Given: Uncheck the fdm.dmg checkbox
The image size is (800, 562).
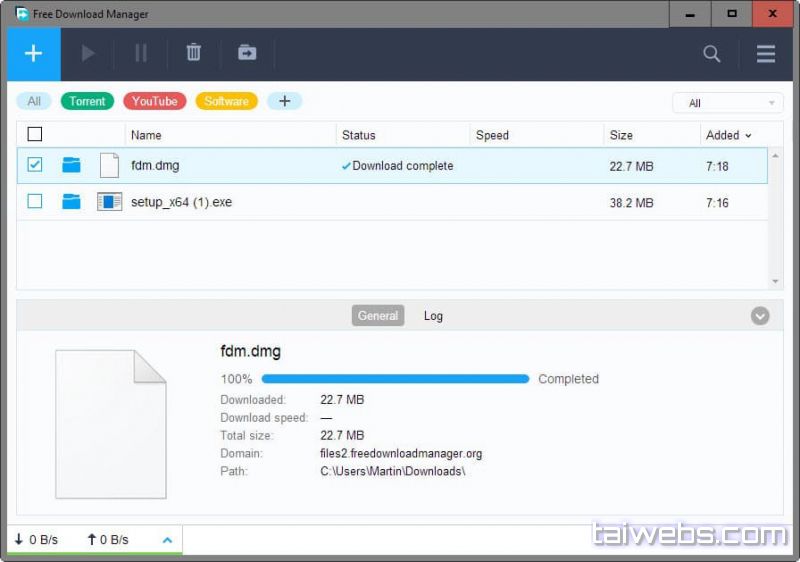Looking at the screenshot, I should 35,165.
